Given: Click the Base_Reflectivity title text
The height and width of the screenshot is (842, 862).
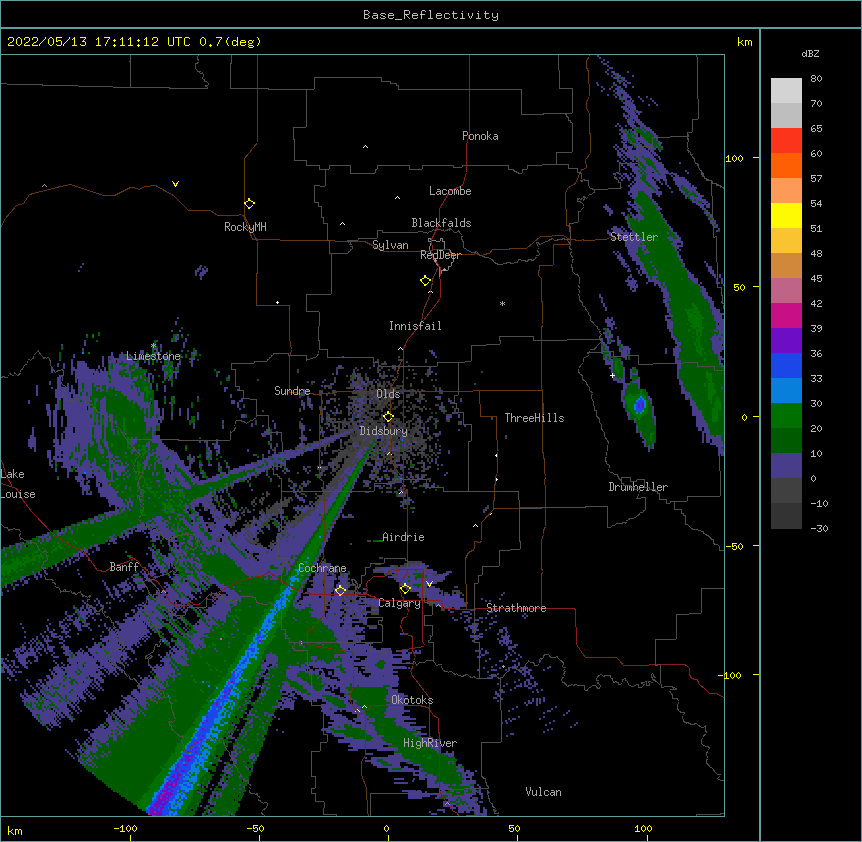Looking at the screenshot, I should pyautogui.click(x=431, y=15).
